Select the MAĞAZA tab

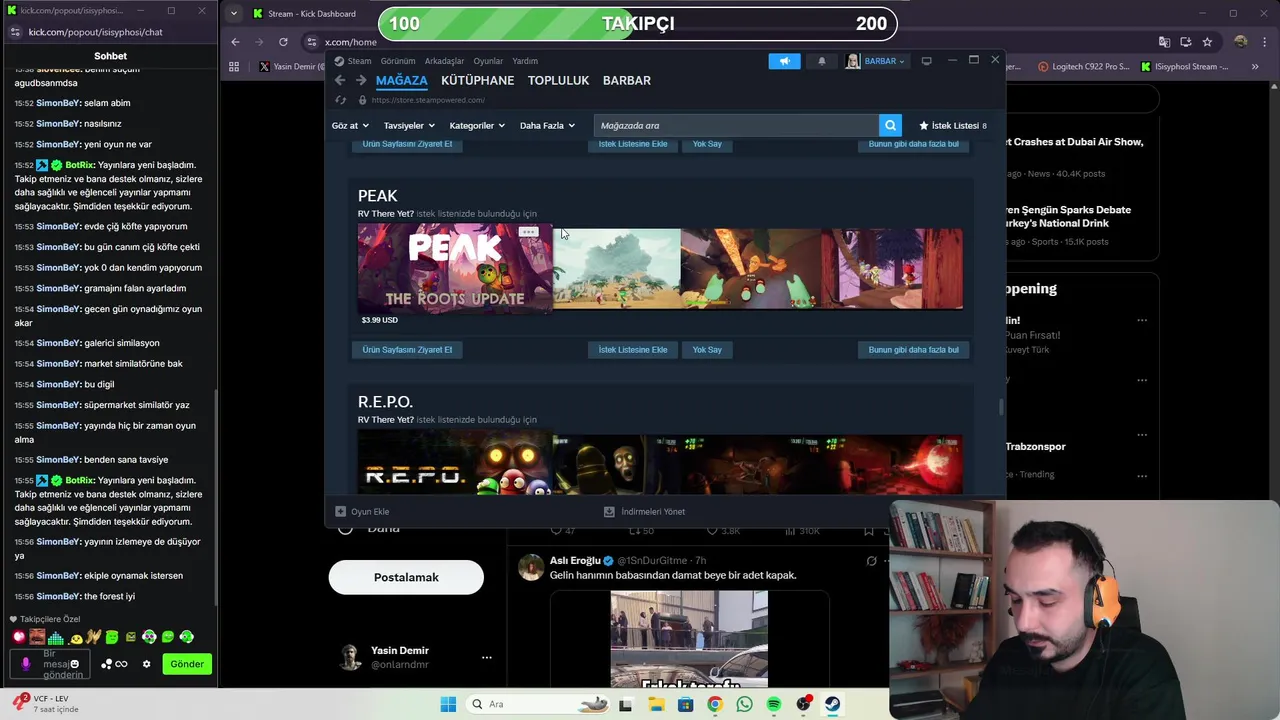(x=402, y=80)
